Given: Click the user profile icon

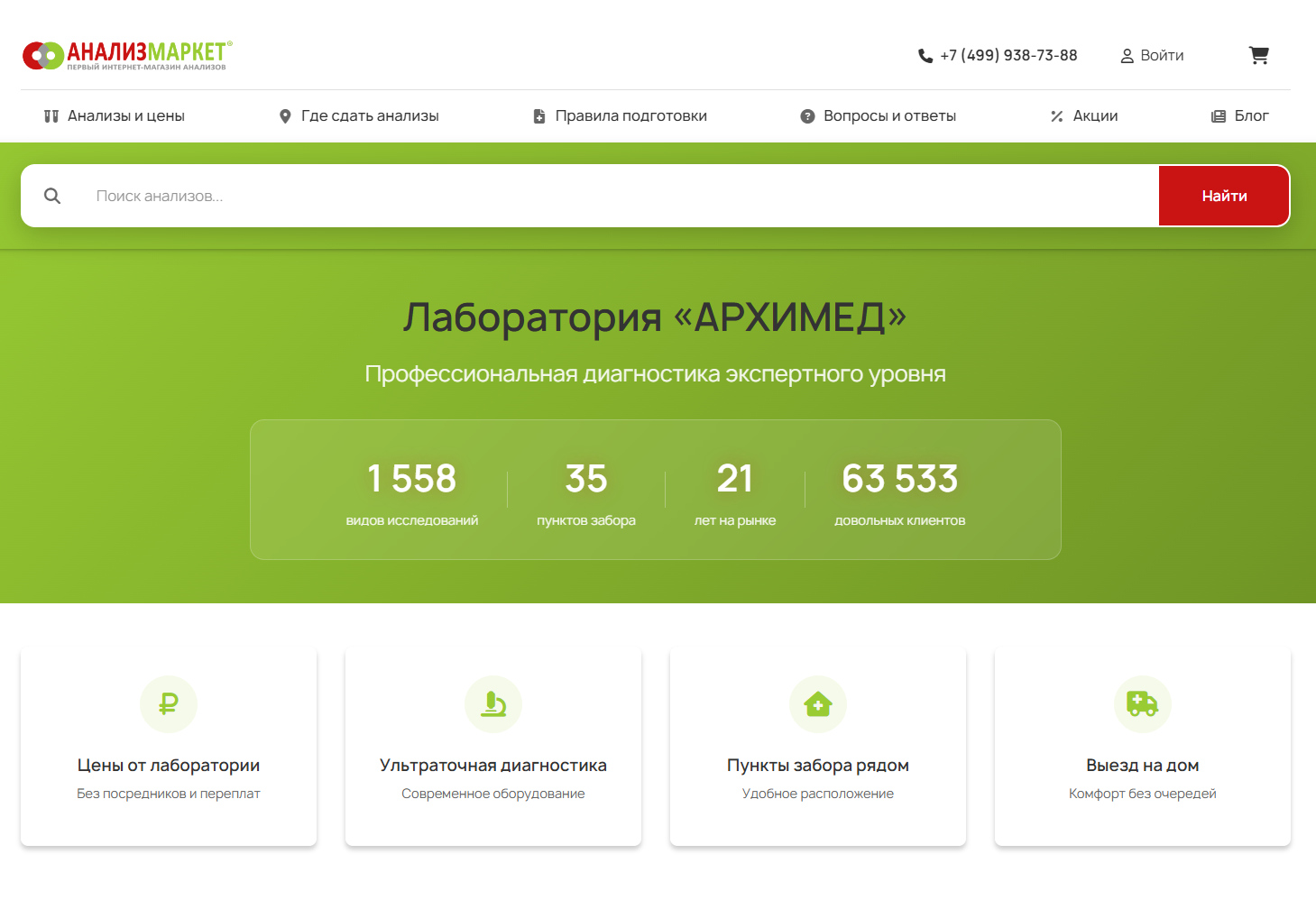Looking at the screenshot, I should 1127,56.
